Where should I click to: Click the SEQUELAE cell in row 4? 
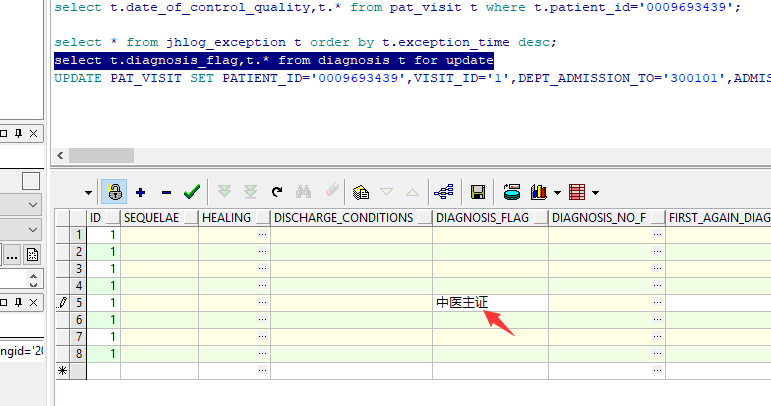click(x=159, y=286)
